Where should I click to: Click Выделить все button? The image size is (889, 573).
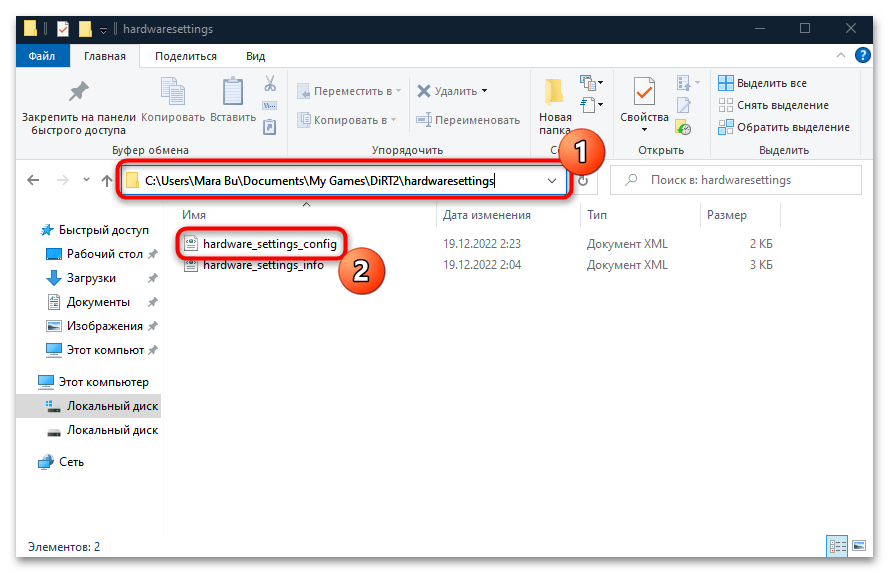(x=771, y=83)
